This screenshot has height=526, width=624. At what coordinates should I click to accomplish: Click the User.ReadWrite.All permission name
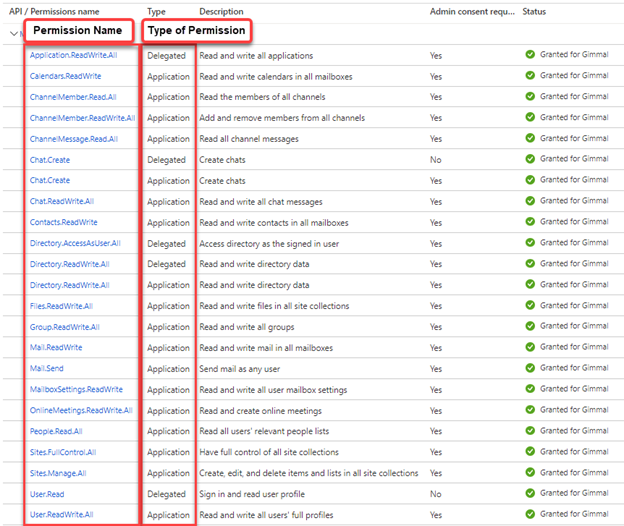[62, 515]
